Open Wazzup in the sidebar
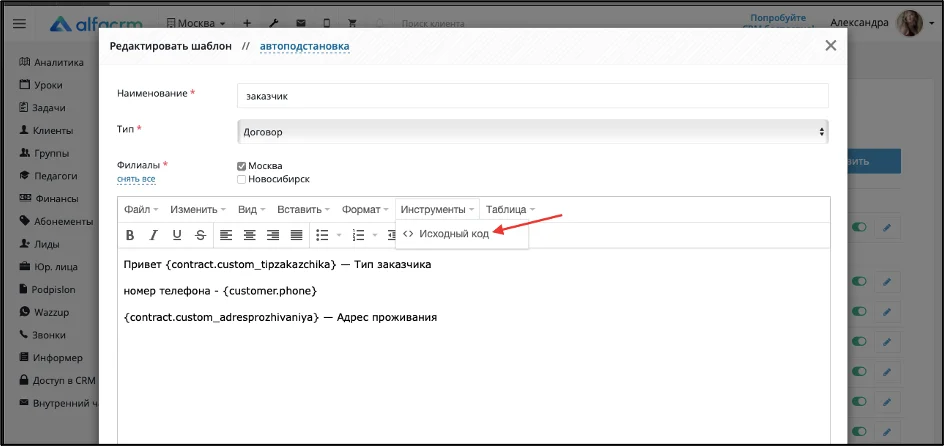Viewport: 945px width, 447px height. [44, 312]
